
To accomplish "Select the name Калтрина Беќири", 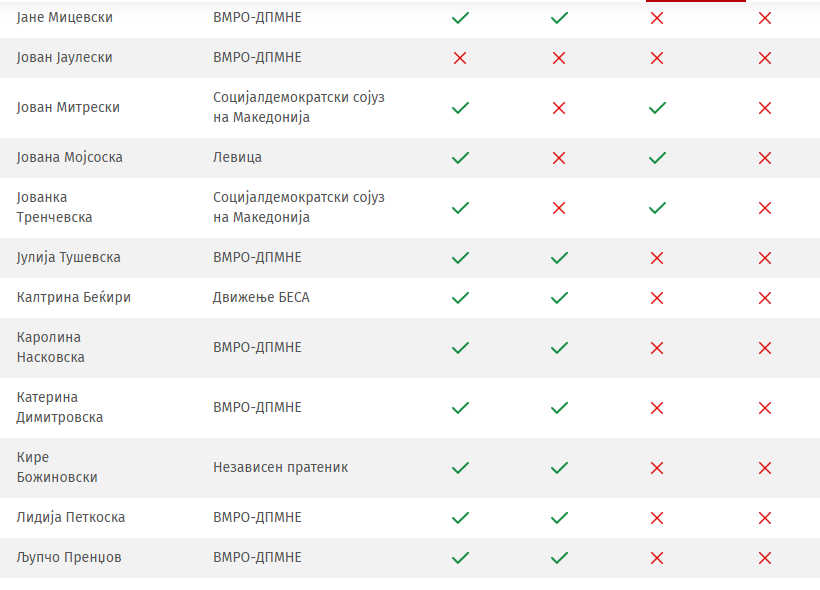I will [74, 298].
